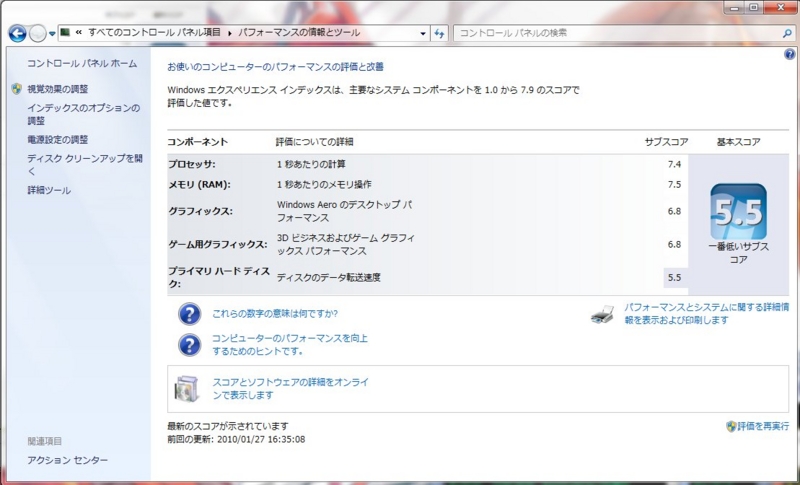
Task: Open 詳細ツール link
Action: (49, 190)
